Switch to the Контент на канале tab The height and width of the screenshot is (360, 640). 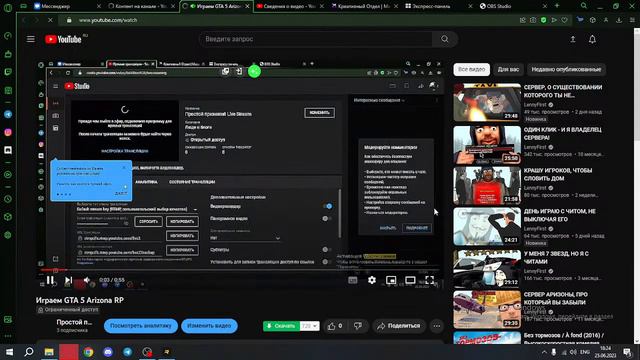pos(140,6)
